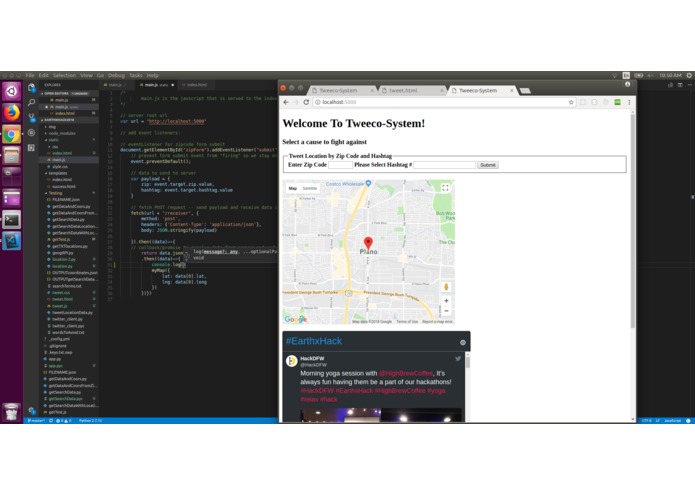
Task: Go back in the Chrome browser
Action: (286, 102)
